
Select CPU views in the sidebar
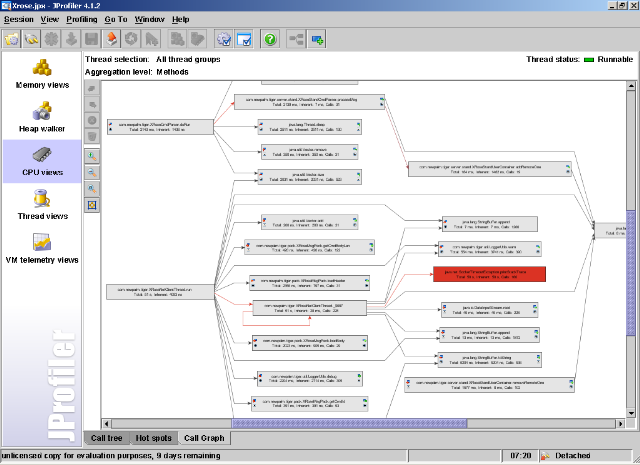click(x=42, y=161)
